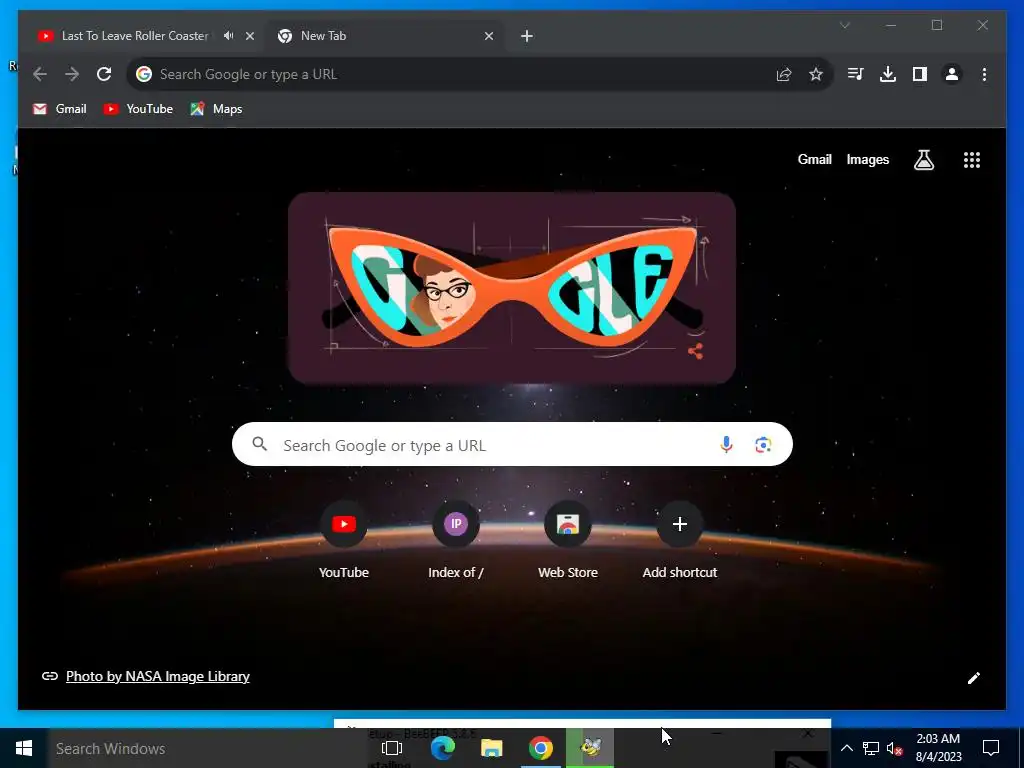
Task: Share the Google Doodle
Action: point(696,351)
